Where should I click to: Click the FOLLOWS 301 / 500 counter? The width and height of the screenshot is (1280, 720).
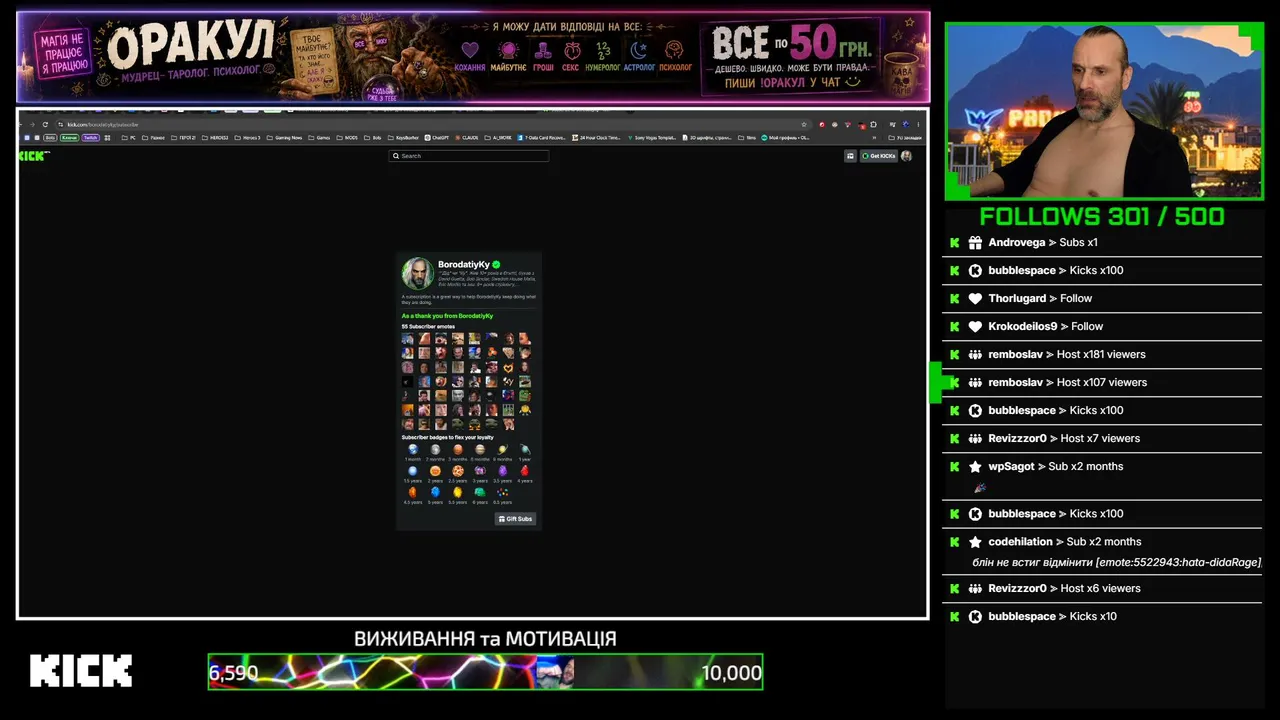coord(1102,216)
